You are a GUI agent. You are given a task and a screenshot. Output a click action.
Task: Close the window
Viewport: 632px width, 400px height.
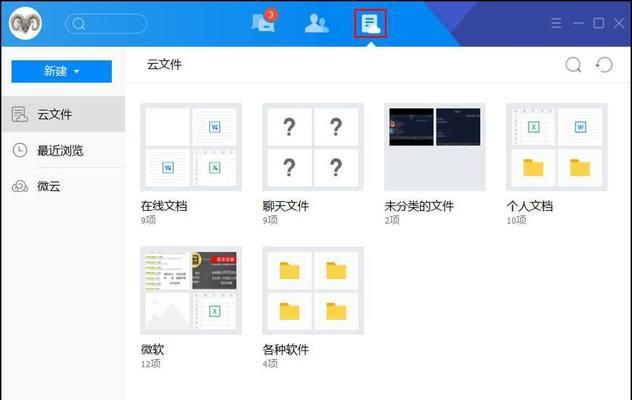[x=619, y=23]
